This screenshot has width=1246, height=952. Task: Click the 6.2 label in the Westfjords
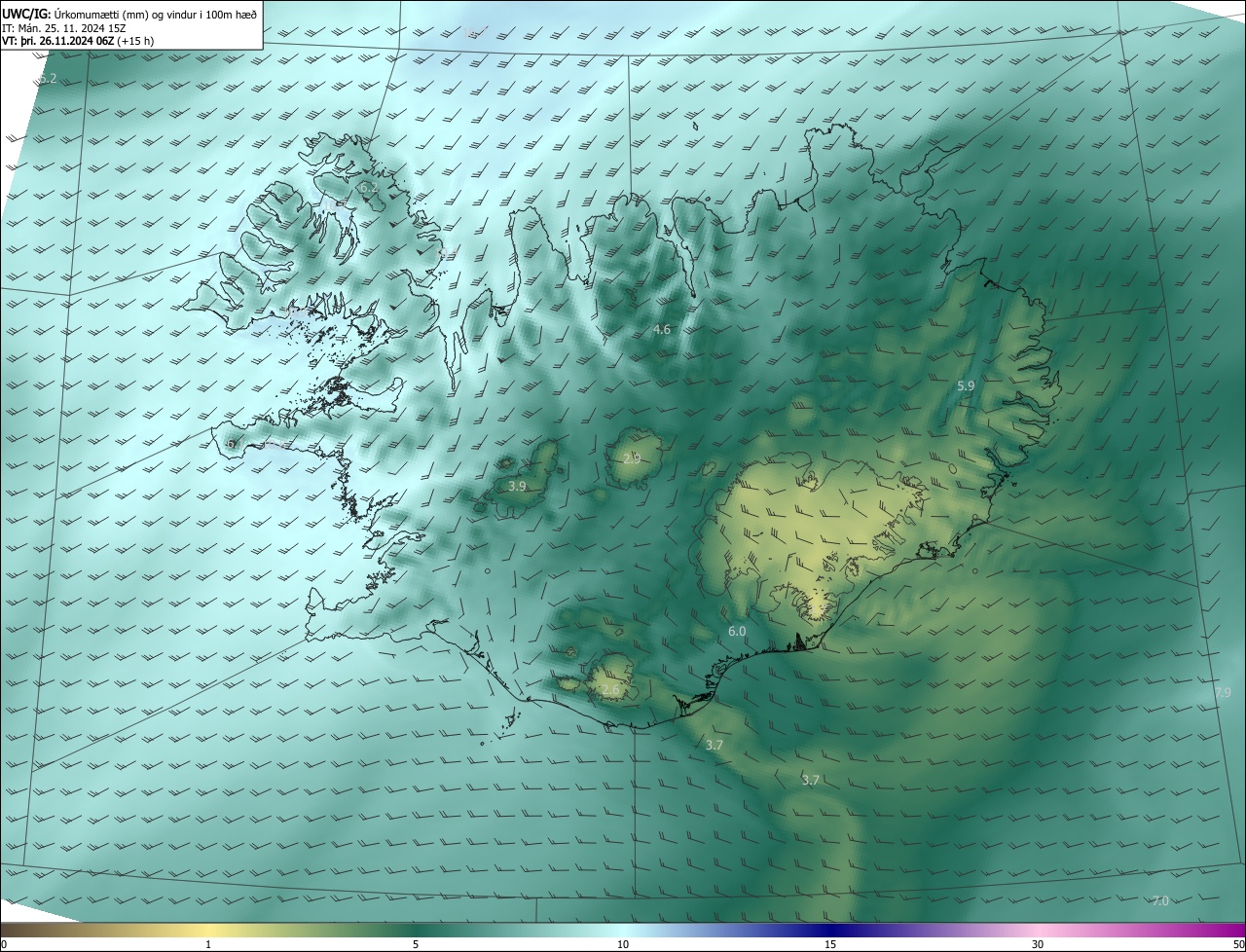tap(368, 187)
